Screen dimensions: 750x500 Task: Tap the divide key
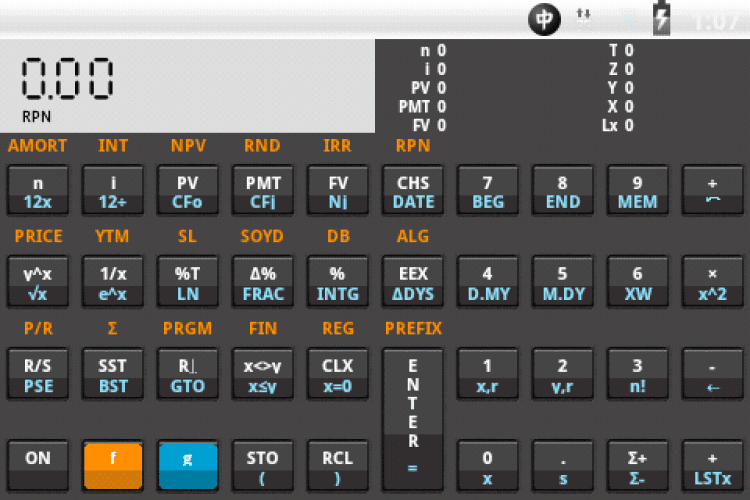point(713,190)
